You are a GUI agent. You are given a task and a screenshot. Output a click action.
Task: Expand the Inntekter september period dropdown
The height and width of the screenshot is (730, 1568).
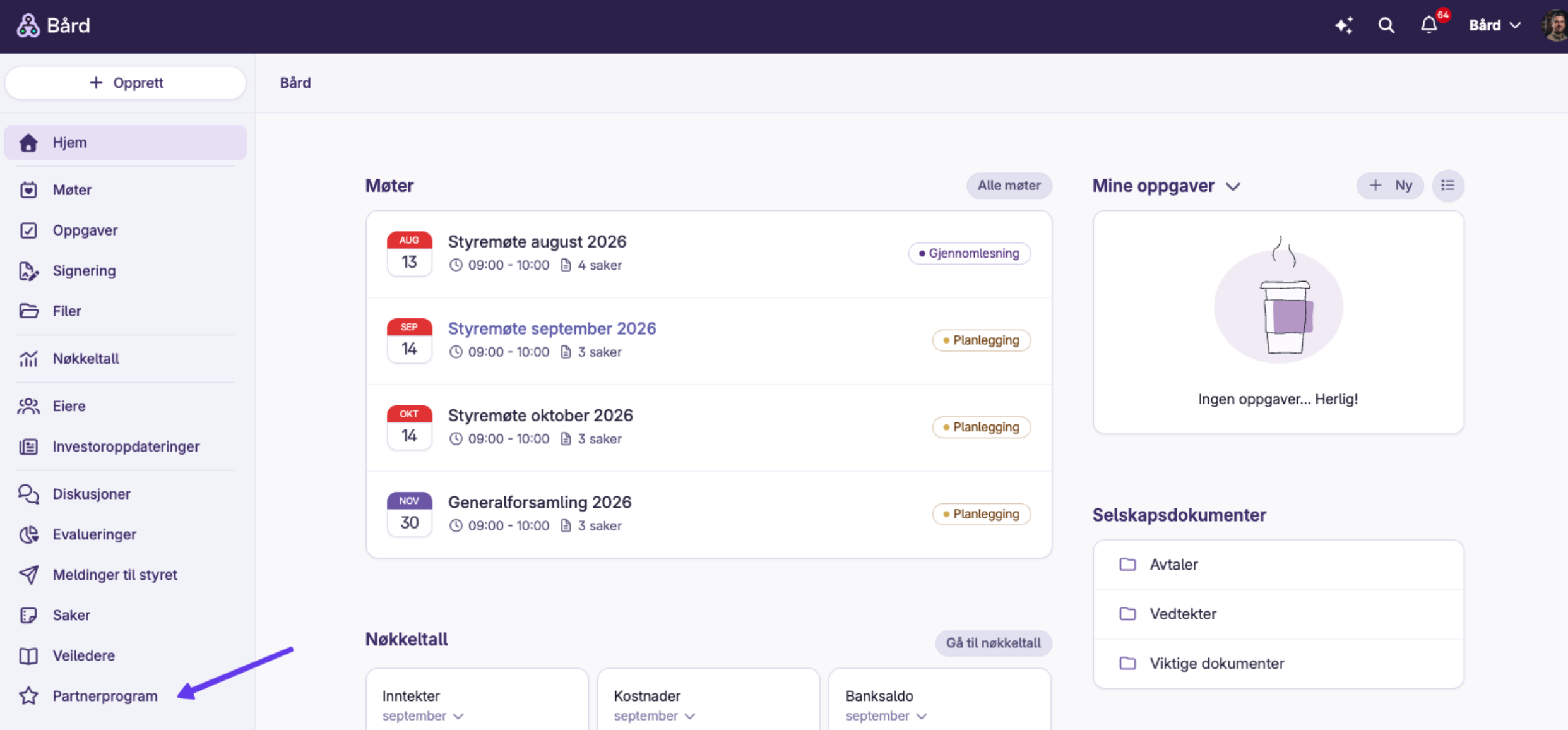click(423, 716)
